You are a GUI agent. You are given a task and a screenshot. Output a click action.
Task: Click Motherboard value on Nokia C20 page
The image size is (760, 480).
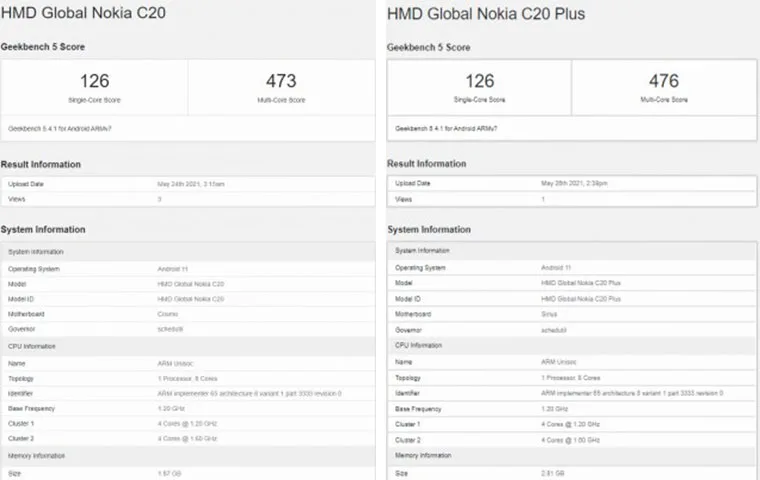click(x=168, y=314)
